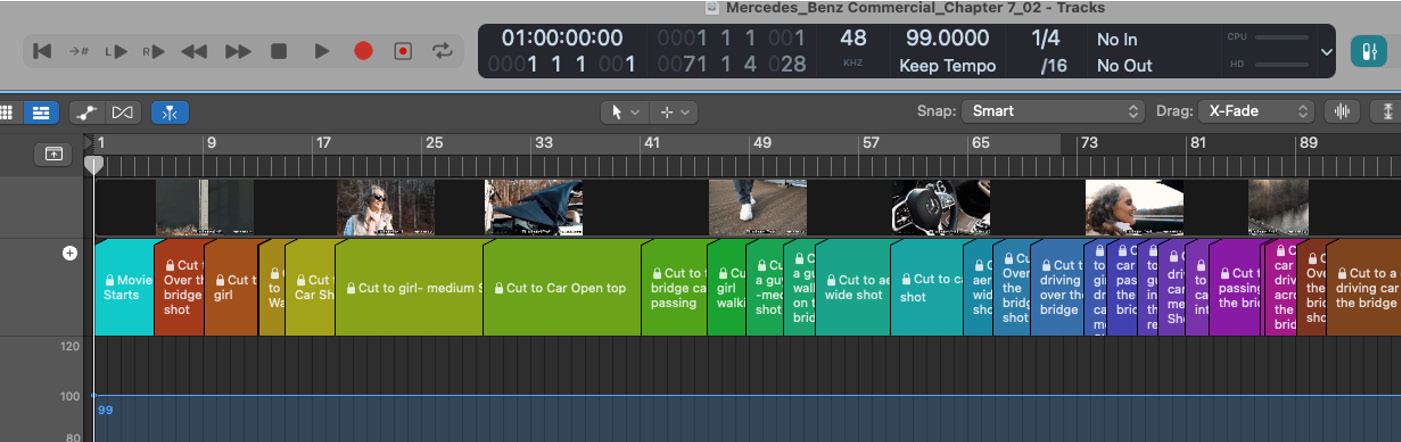Toggle Cycle mode on

[441, 51]
